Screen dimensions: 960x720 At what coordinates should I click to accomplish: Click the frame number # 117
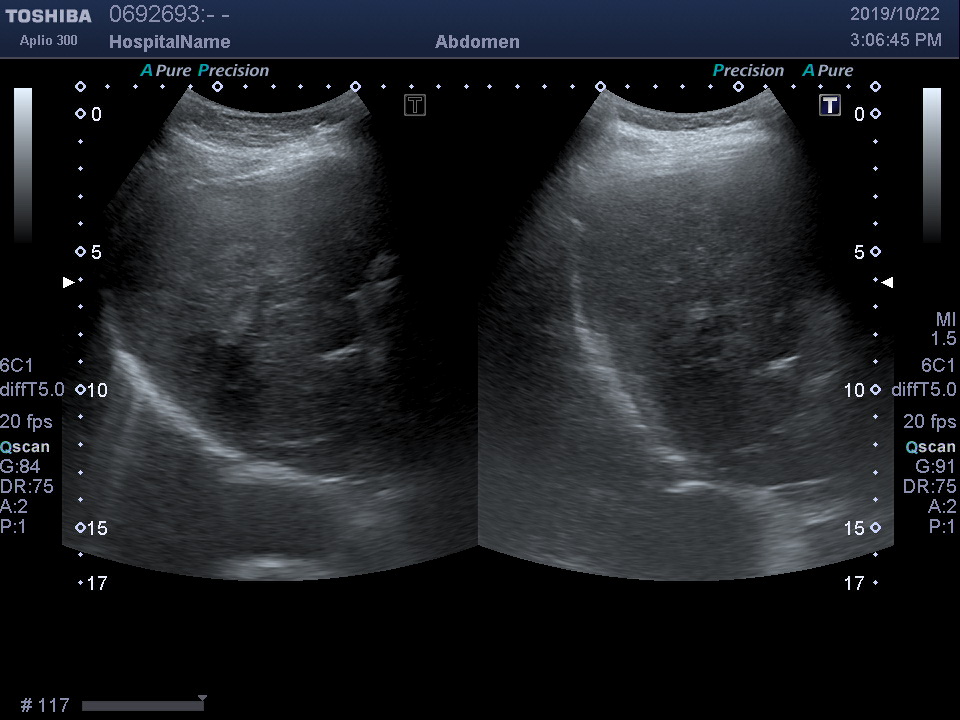pyautogui.click(x=45, y=705)
